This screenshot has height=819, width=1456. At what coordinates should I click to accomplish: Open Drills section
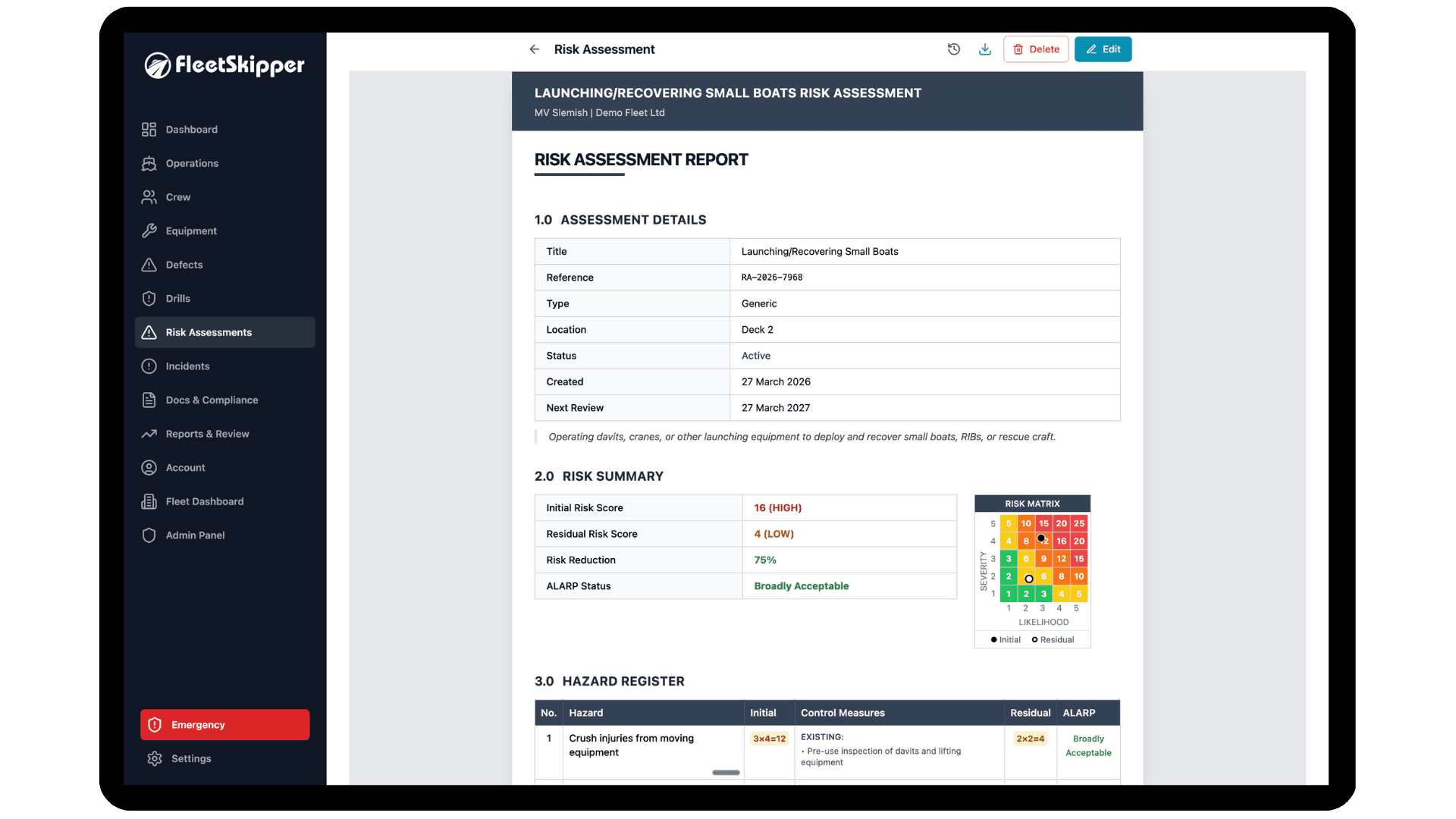(225, 299)
